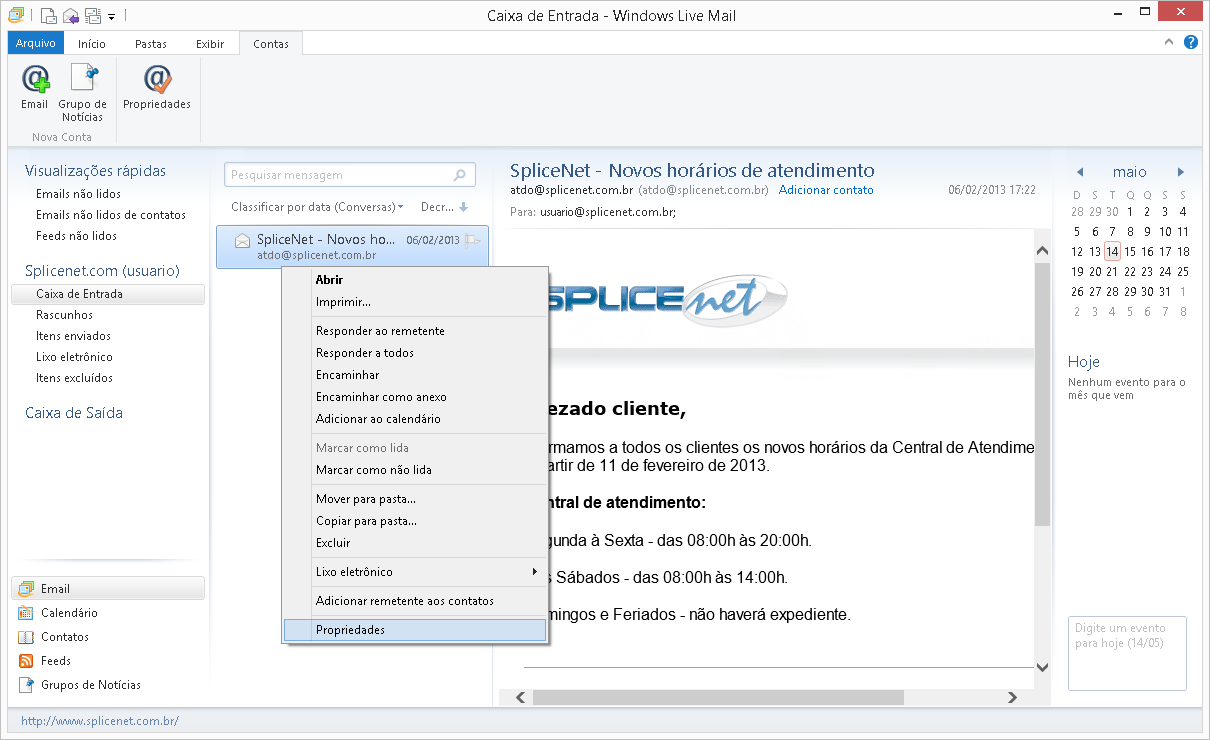1210x740 pixels.
Task: Choose Mover para pasta... menu entry
Action: pos(416,499)
